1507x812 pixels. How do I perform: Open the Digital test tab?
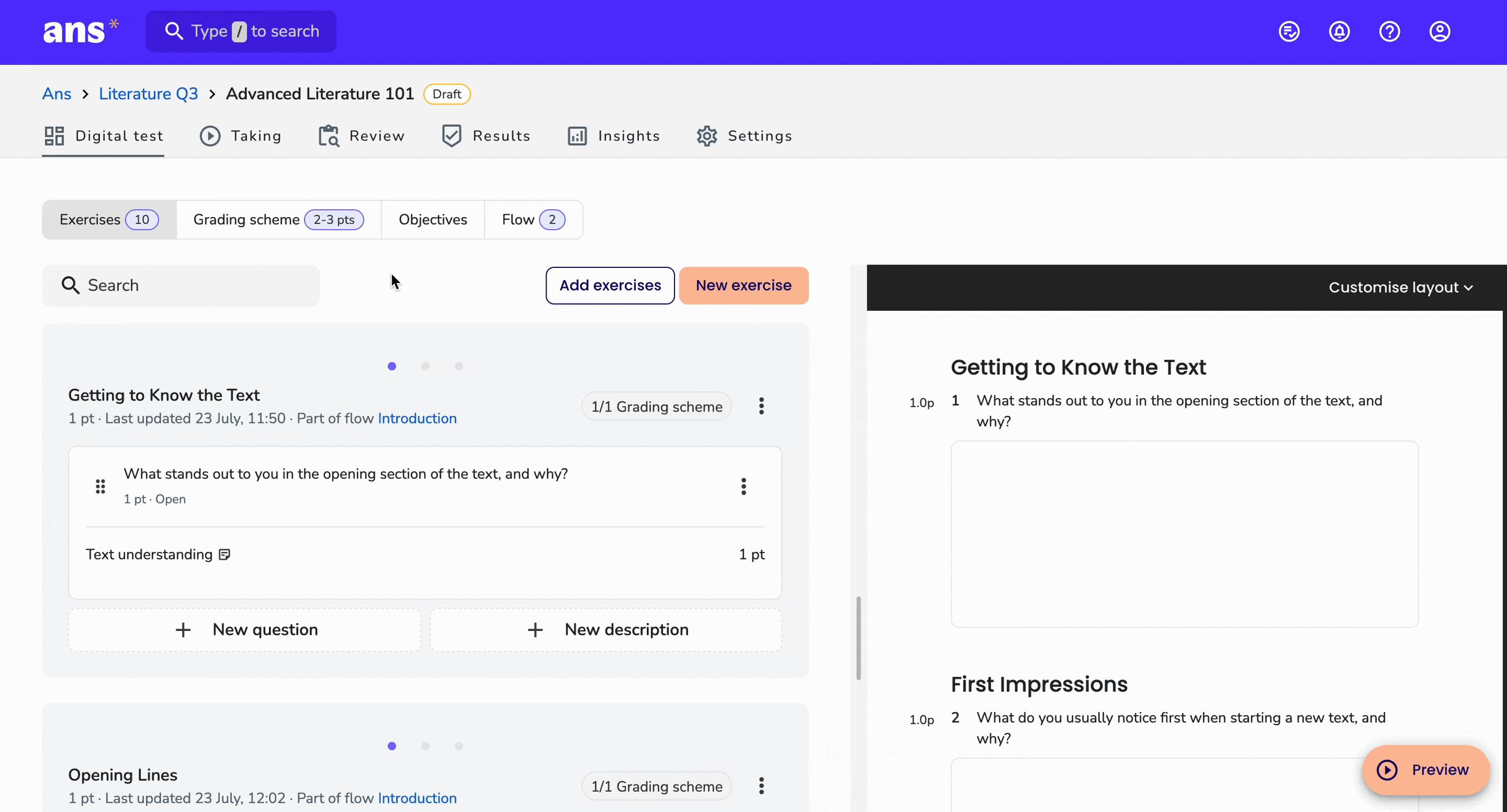tap(103, 136)
